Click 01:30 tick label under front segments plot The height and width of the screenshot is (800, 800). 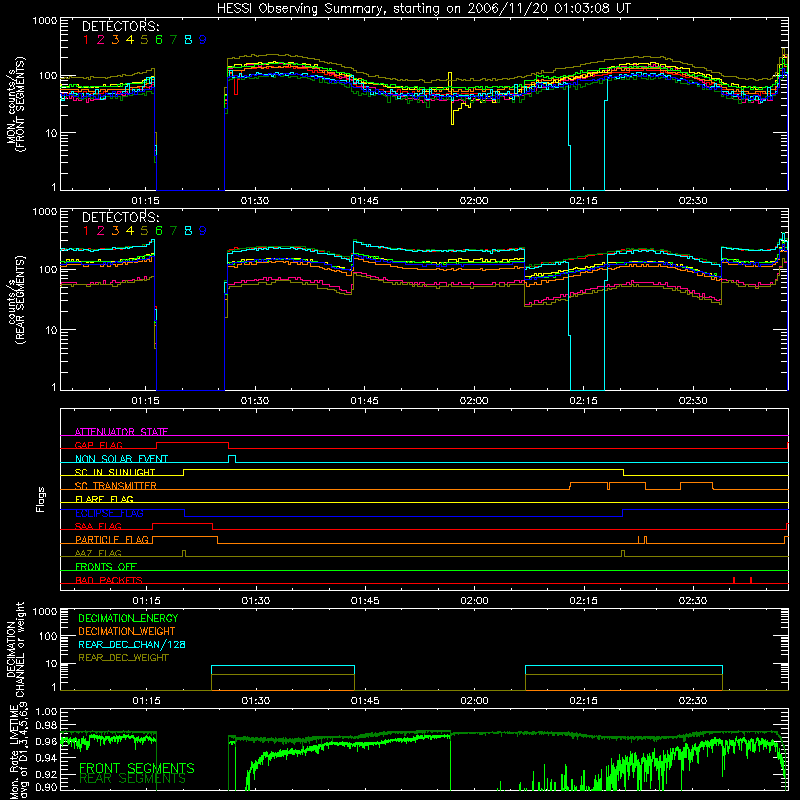click(x=255, y=201)
